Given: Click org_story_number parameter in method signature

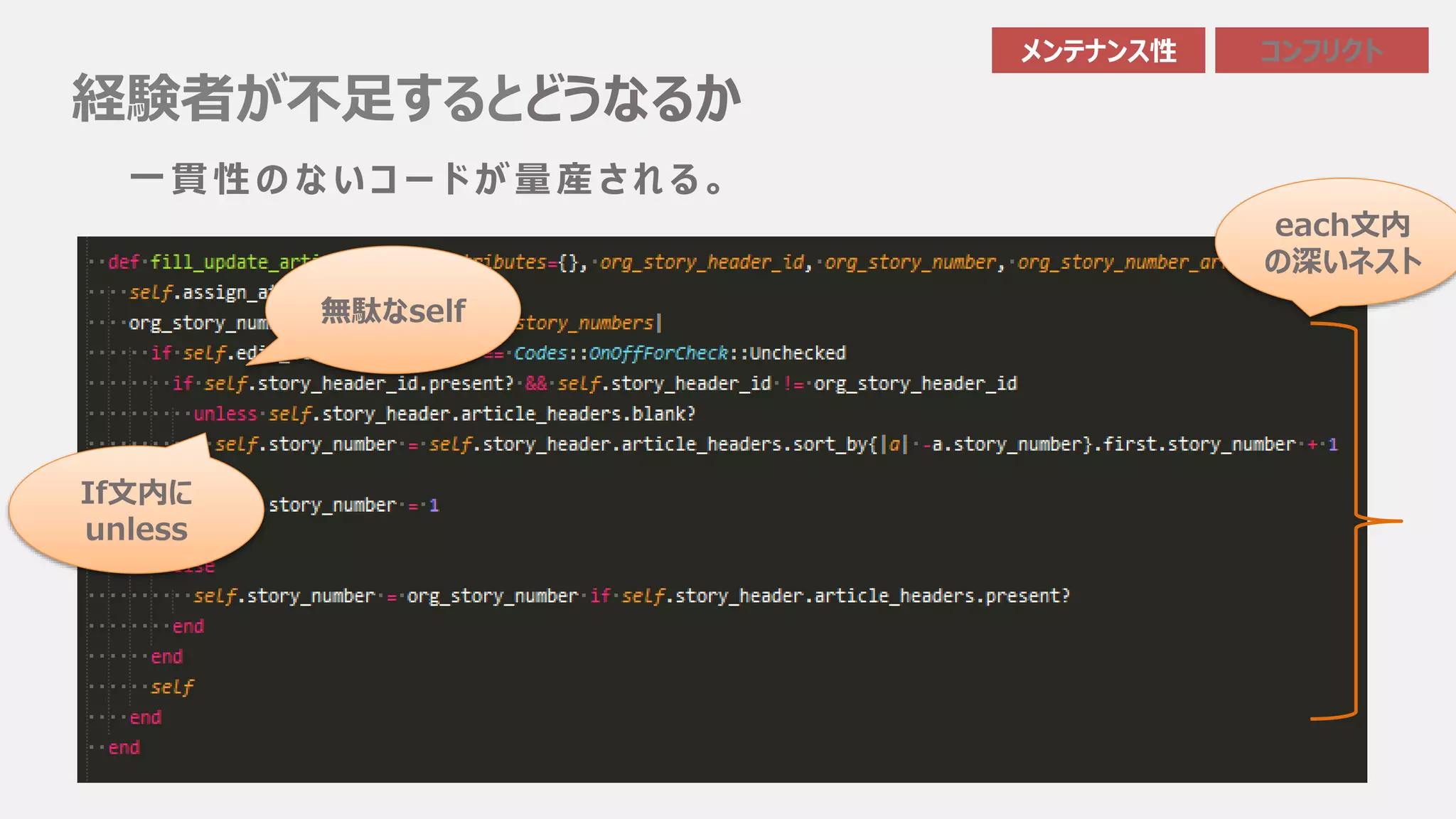Looking at the screenshot, I should [x=910, y=262].
